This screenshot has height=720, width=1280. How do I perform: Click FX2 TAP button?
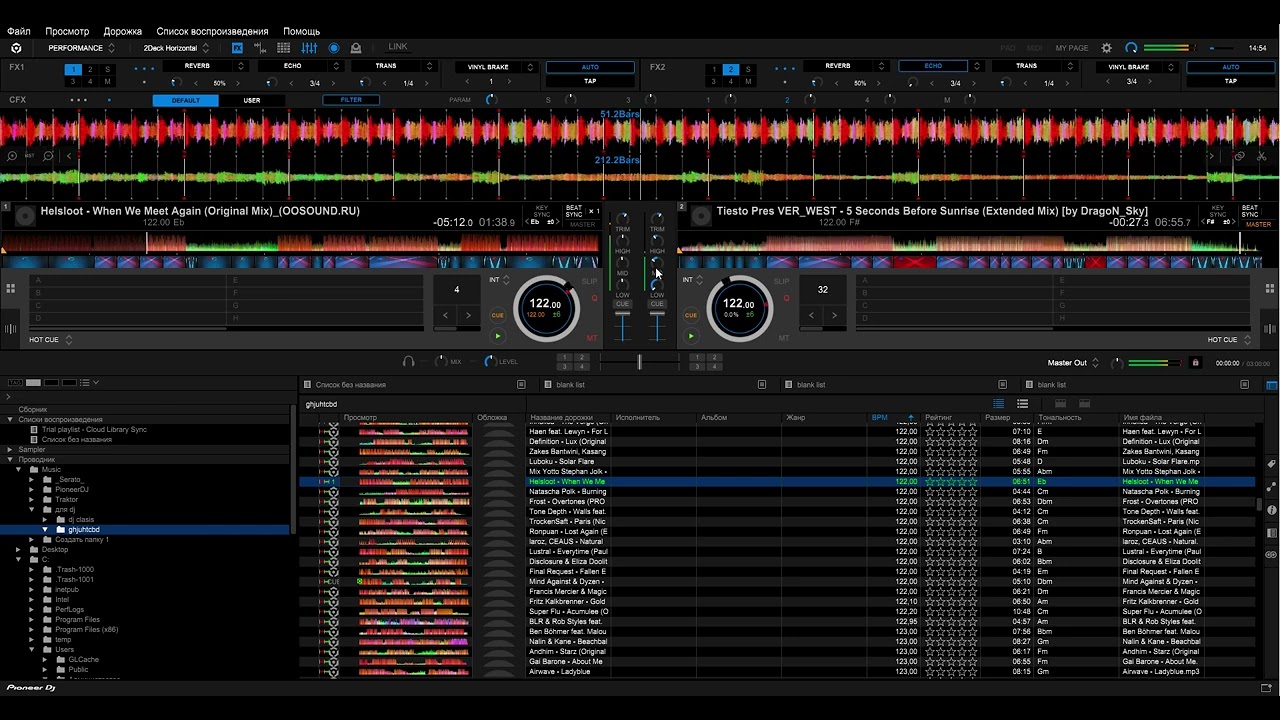click(x=1230, y=81)
